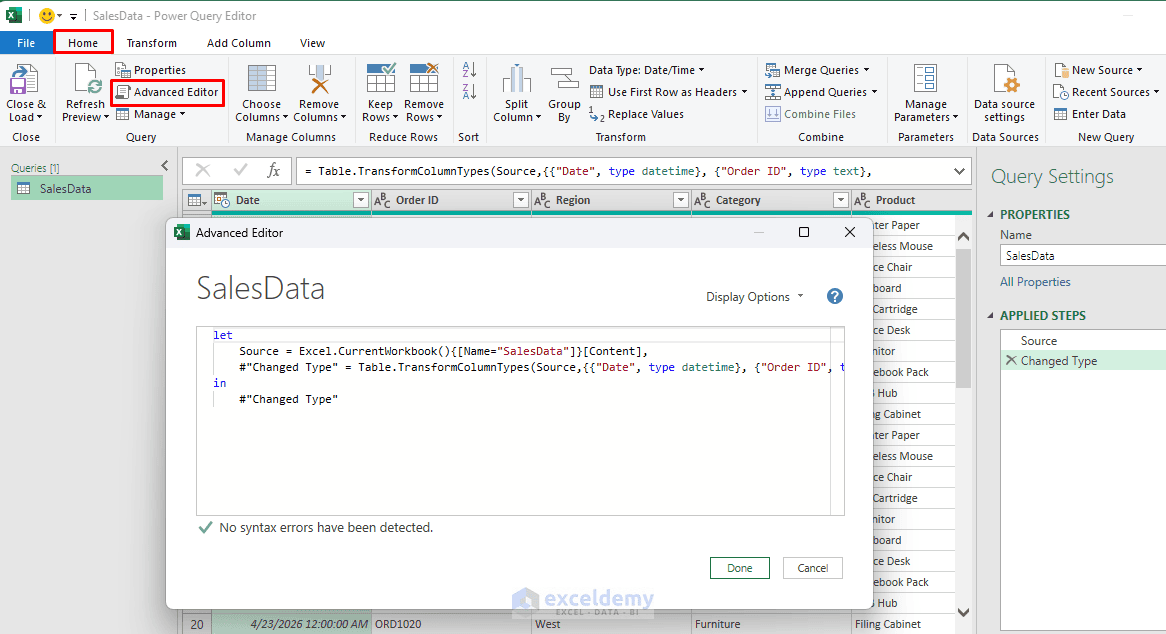1166x634 pixels.
Task: Confirm the formula with the checkmark icon
Action: coord(239,171)
